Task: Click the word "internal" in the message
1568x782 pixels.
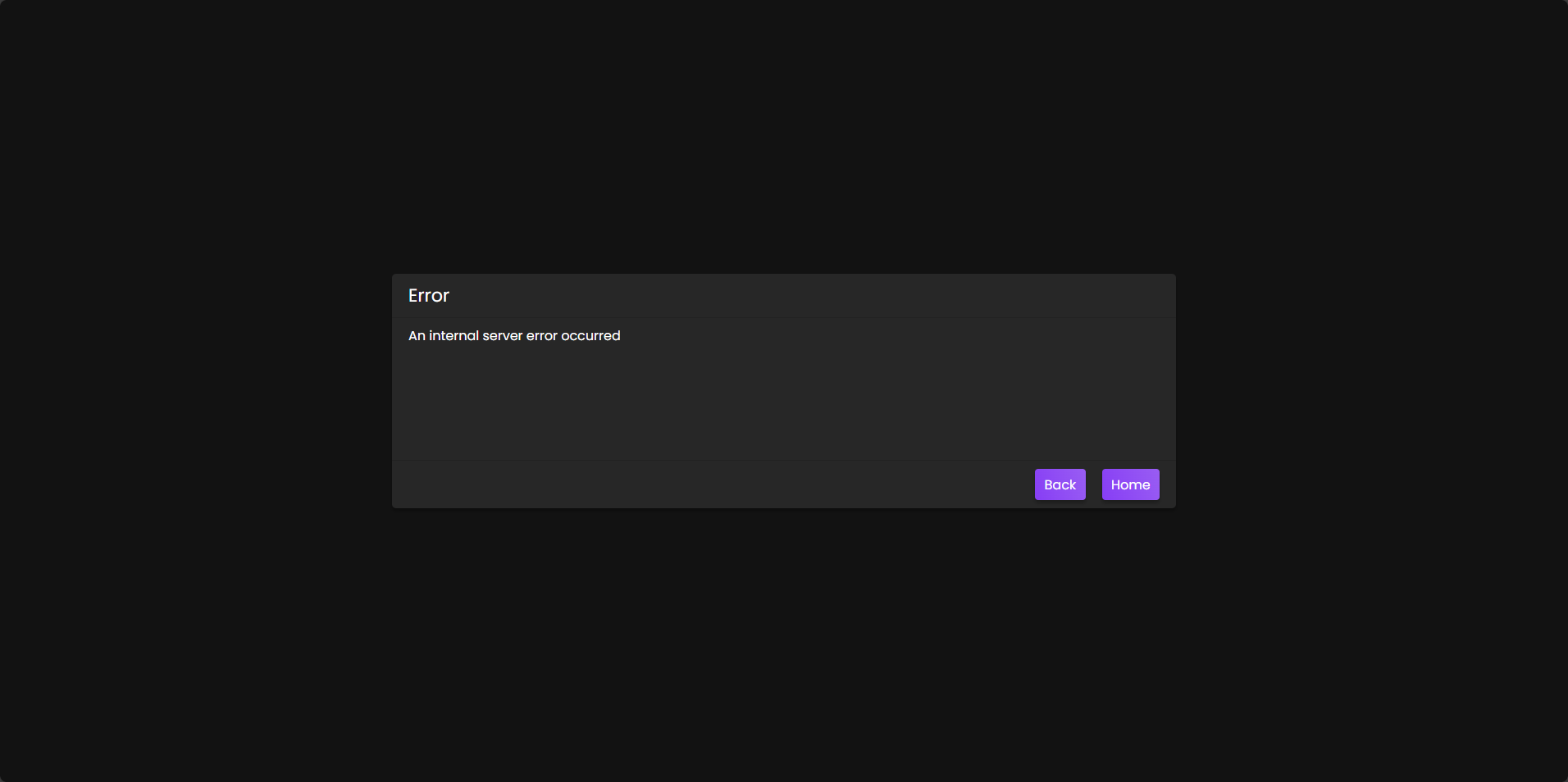Action: (x=454, y=336)
